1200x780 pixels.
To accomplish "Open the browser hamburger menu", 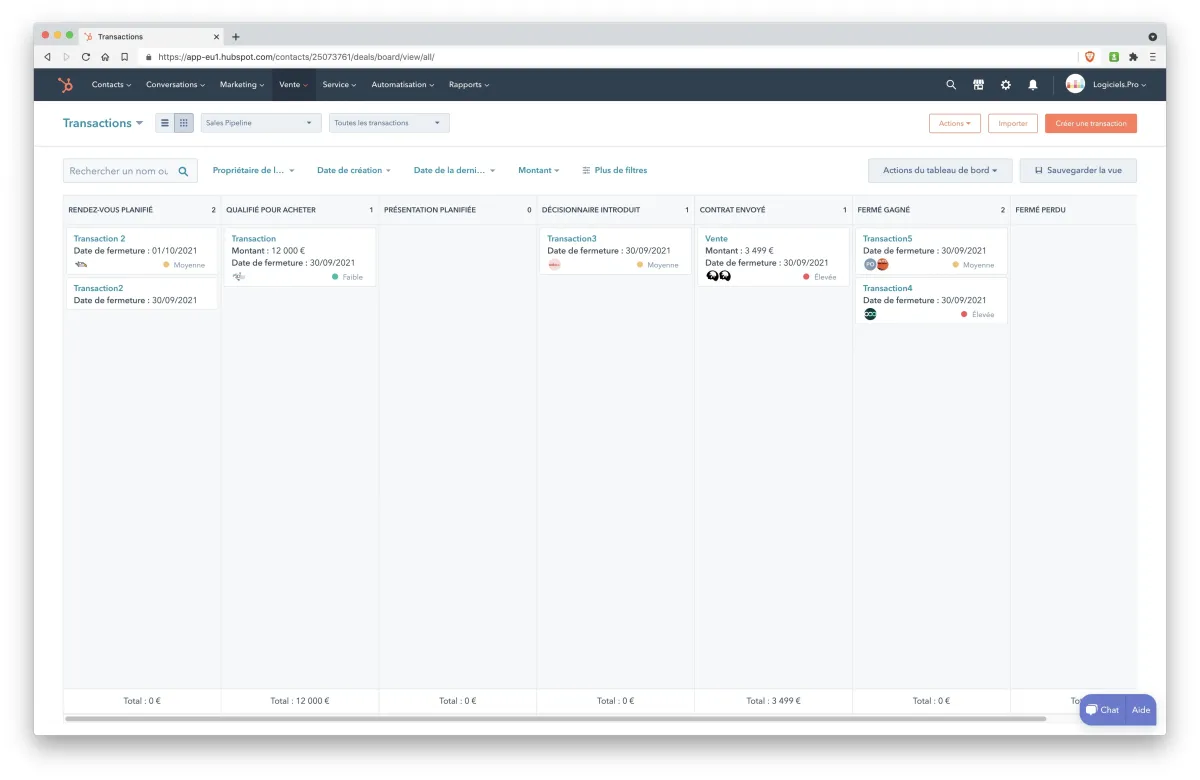I will coord(1153,57).
